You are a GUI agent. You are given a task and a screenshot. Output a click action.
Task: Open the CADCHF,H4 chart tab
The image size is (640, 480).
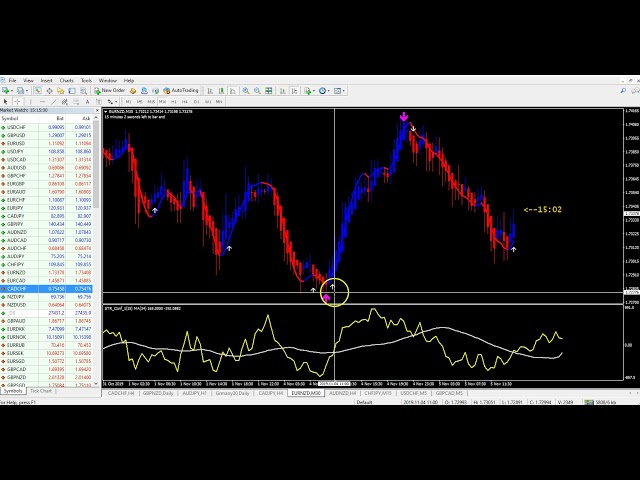point(122,393)
